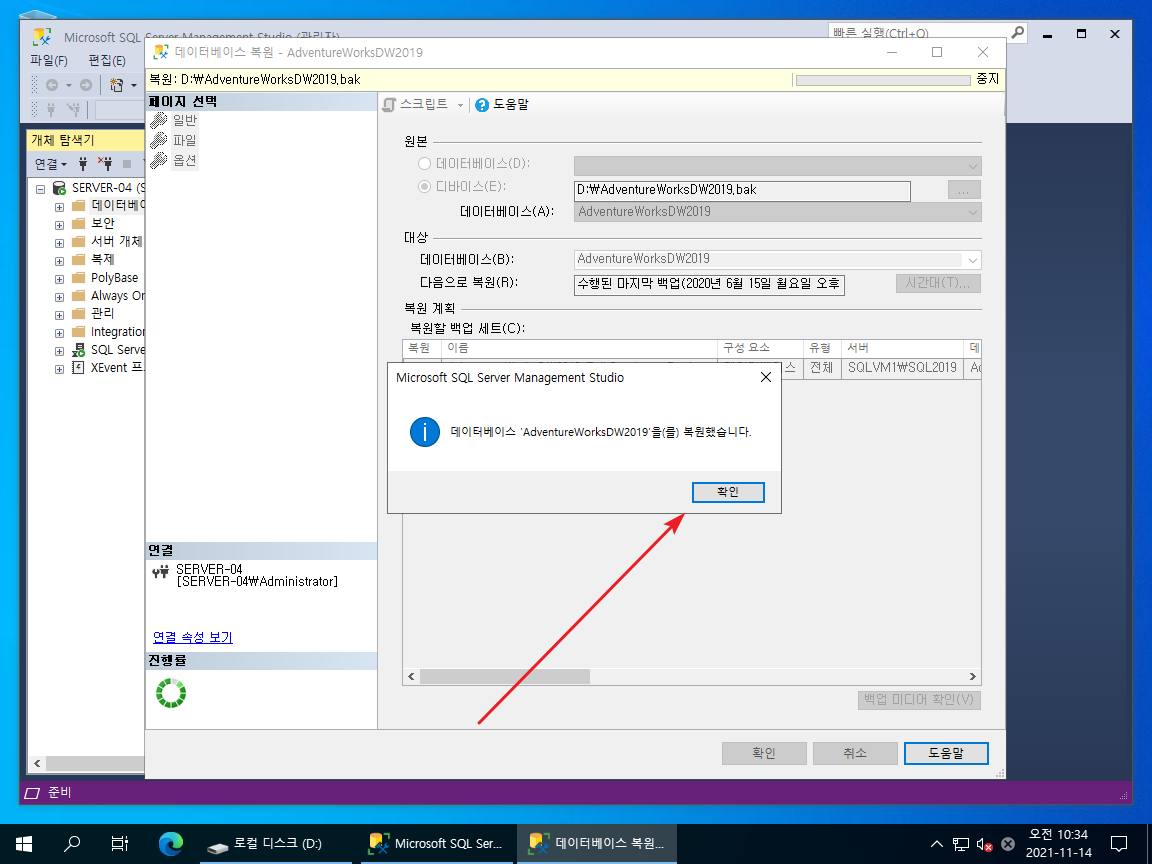The width and height of the screenshot is (1152, 864).
Task: Open the notification center icon
Action: tap(1118, 844)
